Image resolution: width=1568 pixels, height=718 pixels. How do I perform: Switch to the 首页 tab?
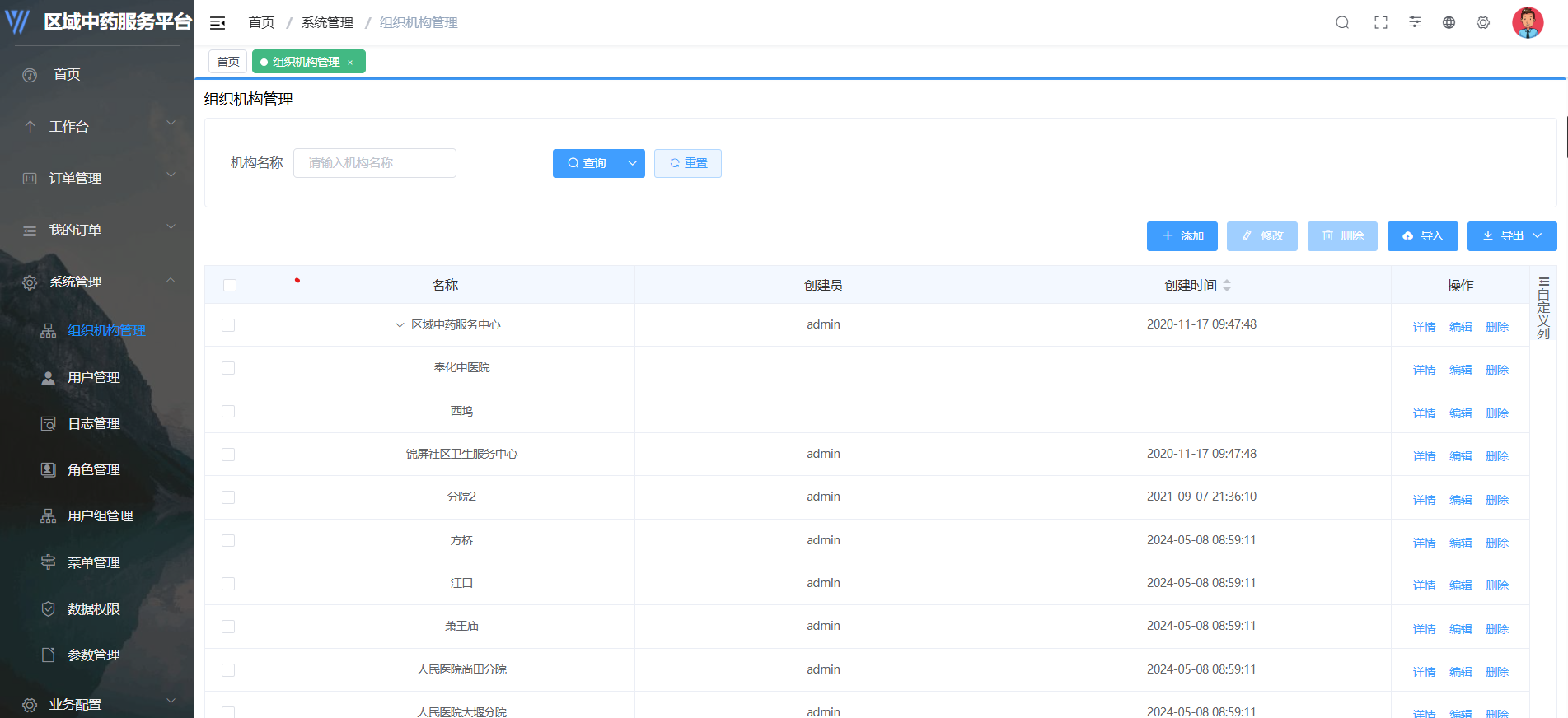click(228, 62)
